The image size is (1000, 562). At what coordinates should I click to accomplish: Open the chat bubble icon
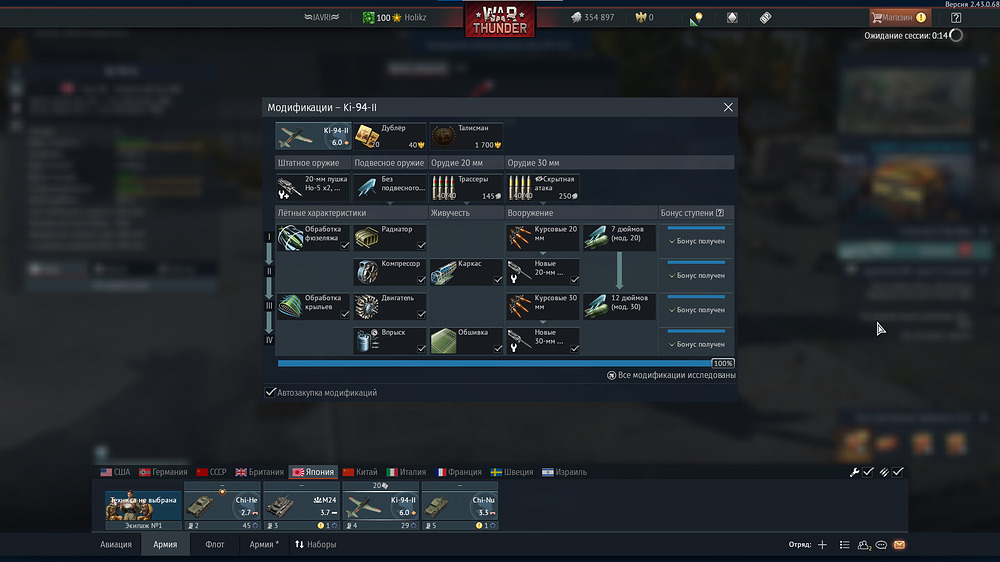coord(881,545)
